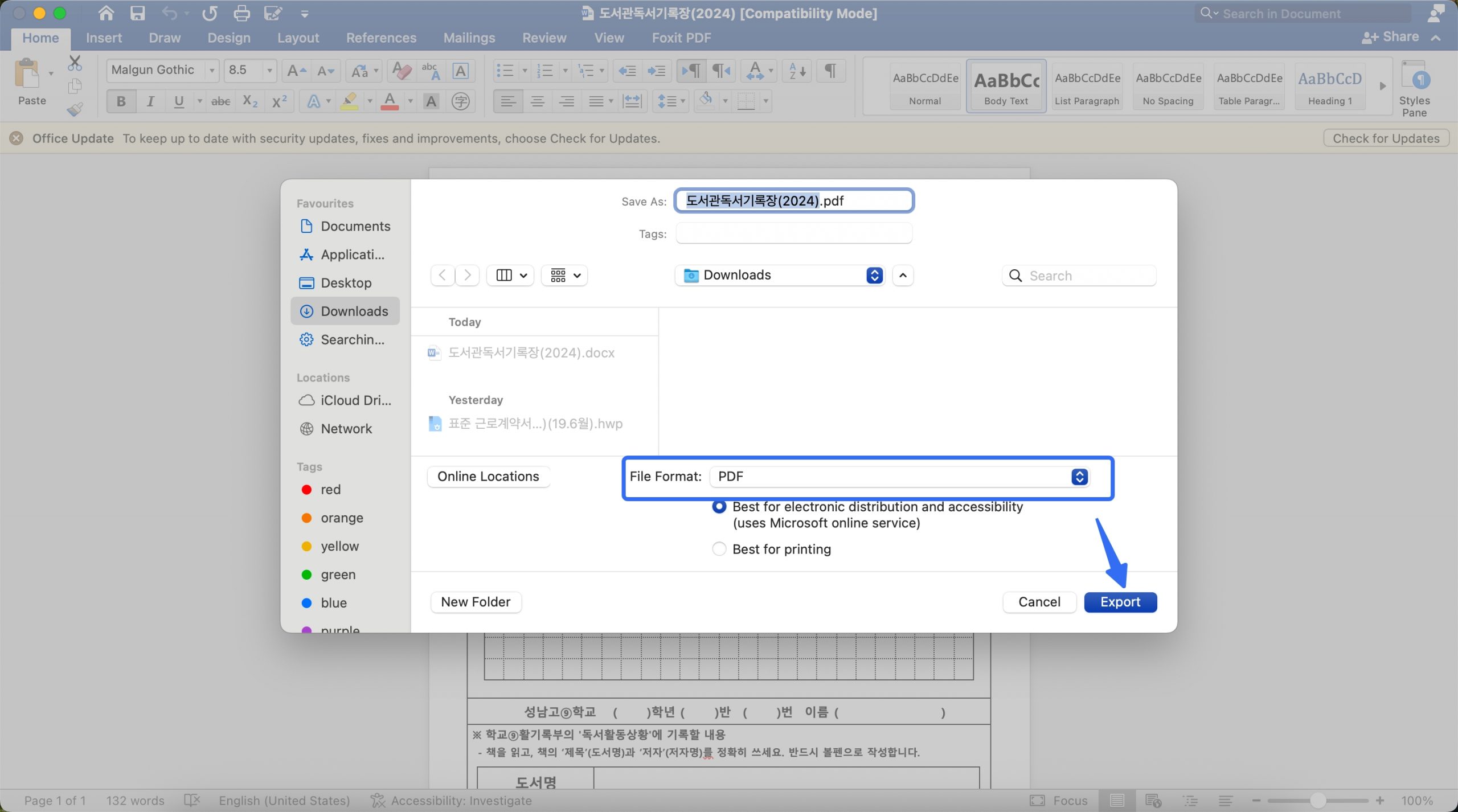Click the Cancel button
The height and width of the screenshot is (812, 1458).
click(x=1039, y=602)
